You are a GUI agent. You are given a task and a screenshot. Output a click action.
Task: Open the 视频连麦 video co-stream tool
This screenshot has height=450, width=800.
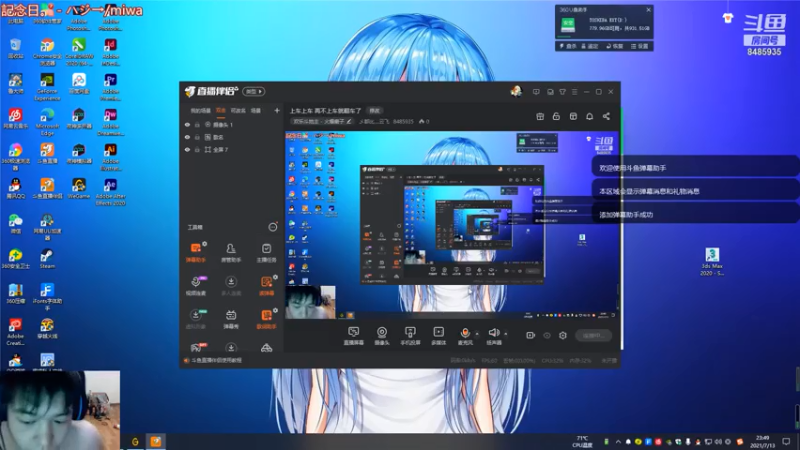[x=195, y=285]
